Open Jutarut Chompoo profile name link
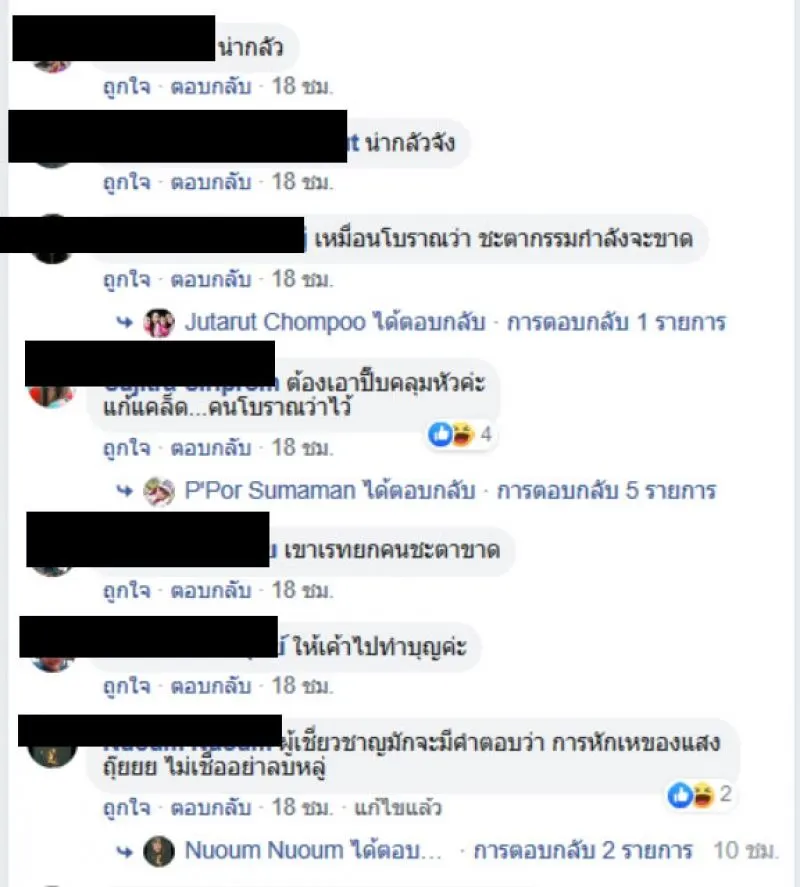This screenshot has height=887, width=800. tap(275, 322)
